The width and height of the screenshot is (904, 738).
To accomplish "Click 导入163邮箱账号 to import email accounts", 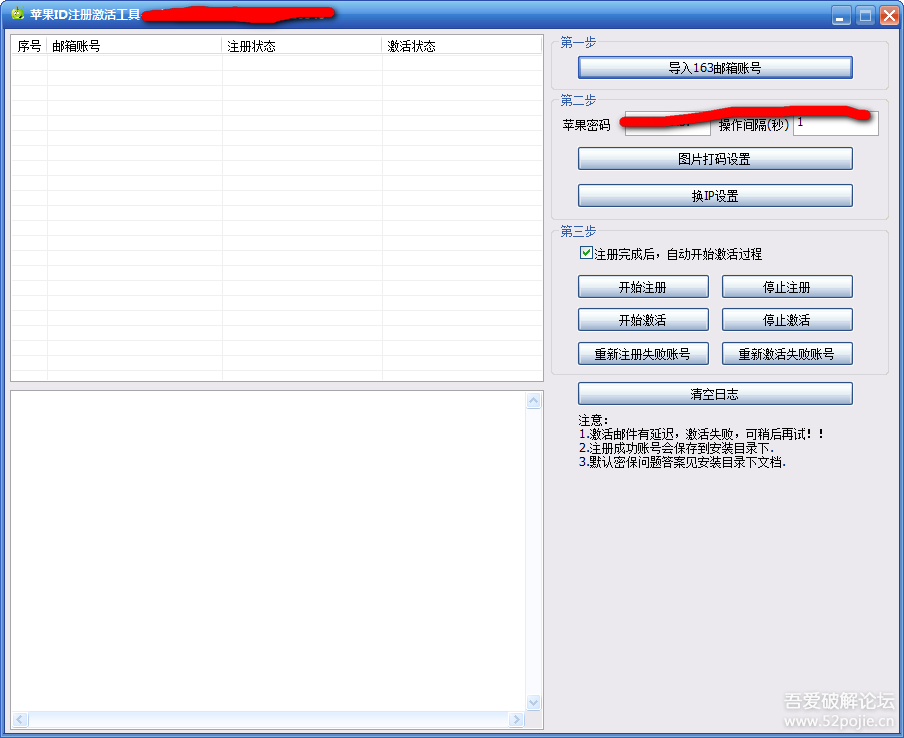I will (714, 67).
